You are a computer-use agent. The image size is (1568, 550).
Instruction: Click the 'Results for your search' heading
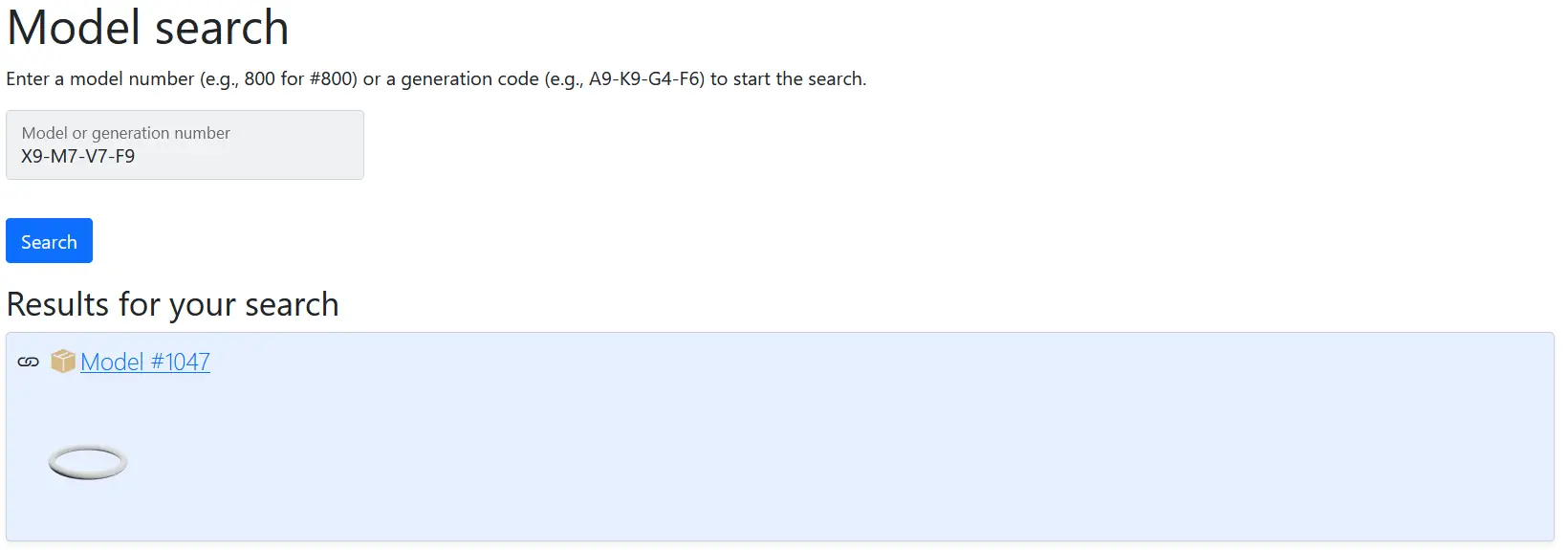(x=173, y=304)
